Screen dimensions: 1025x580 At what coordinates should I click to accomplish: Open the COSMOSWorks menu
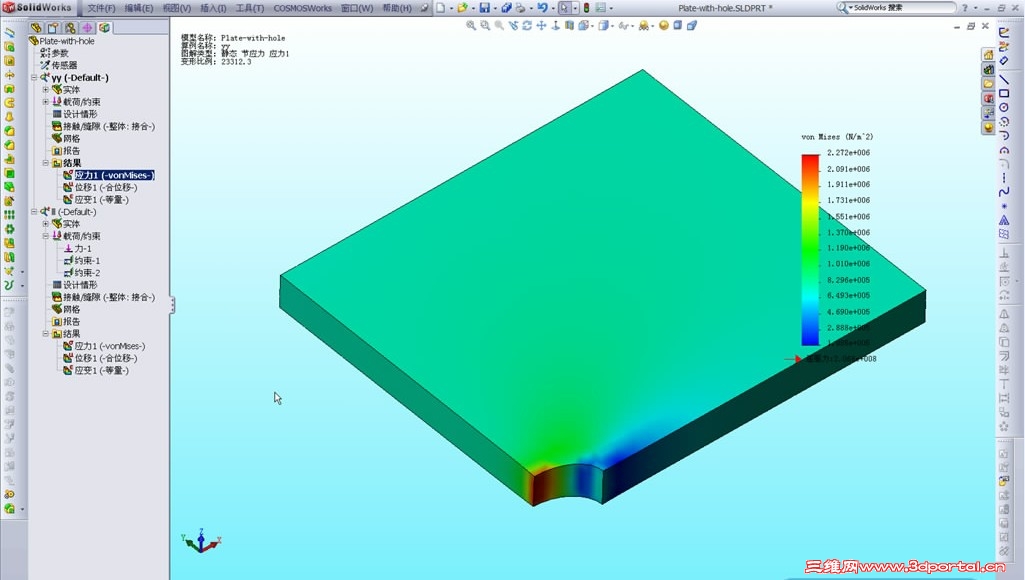pyautogui.click(x=303, y=8)
